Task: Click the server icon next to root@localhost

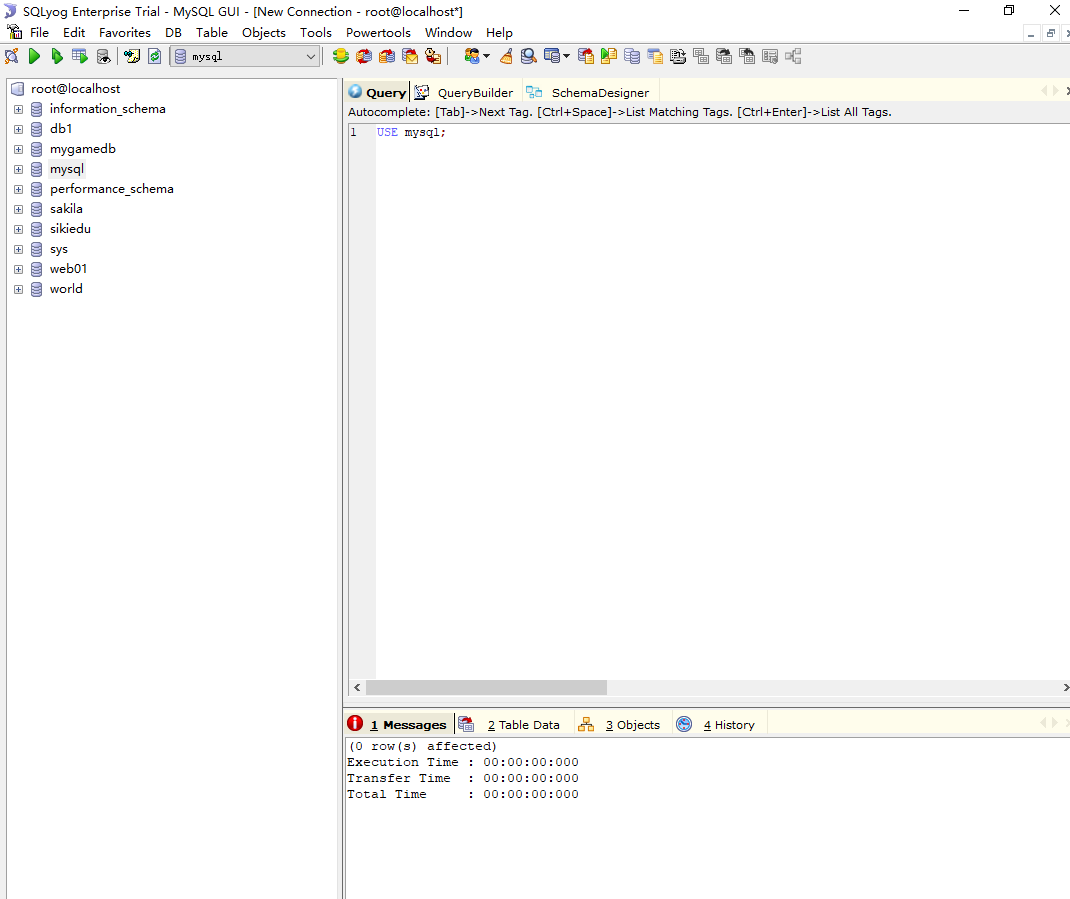Action: tap(18, 89)
